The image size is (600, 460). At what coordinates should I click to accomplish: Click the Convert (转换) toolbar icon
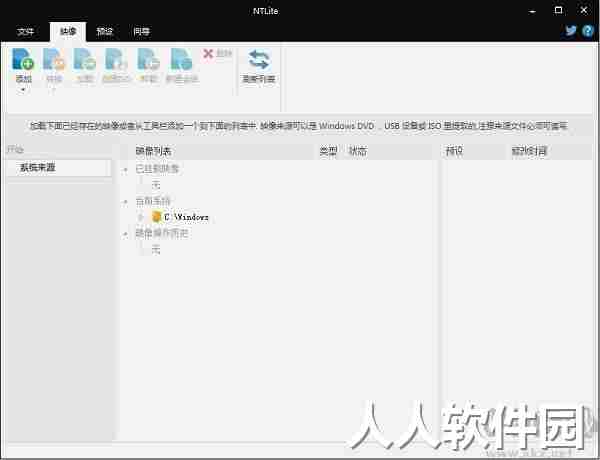pyautogui.click(x=54, y=59)
